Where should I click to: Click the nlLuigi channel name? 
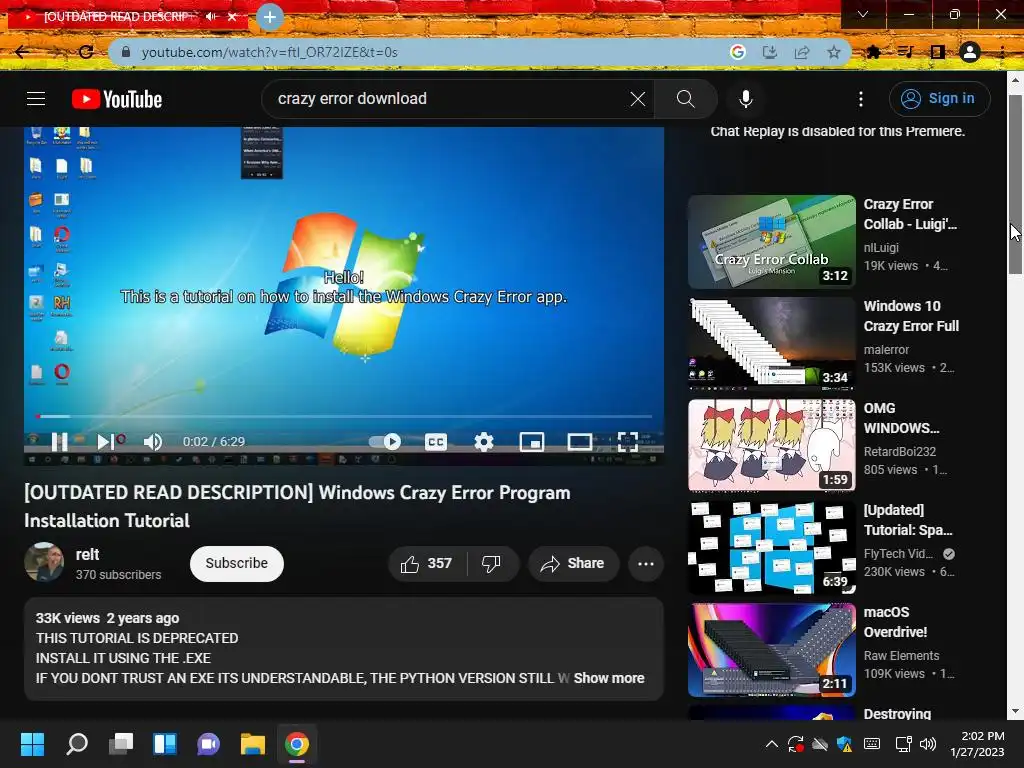[881, 248]
